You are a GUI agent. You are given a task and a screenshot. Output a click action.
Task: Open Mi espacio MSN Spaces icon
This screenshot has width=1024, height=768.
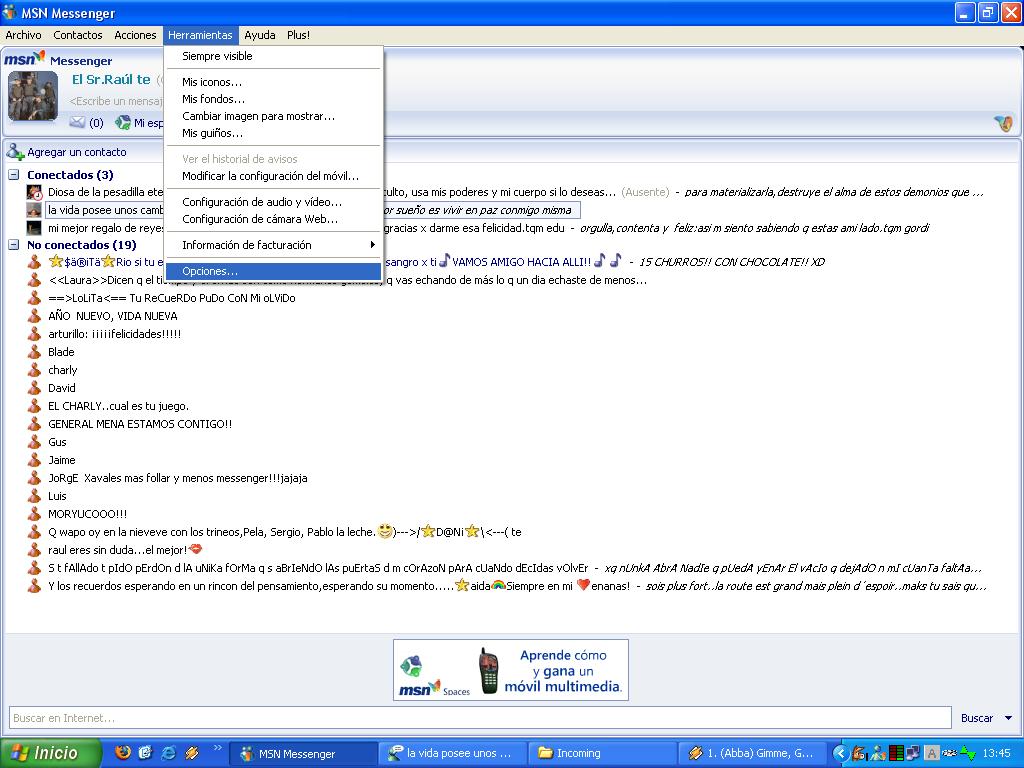tap(123, 122)
